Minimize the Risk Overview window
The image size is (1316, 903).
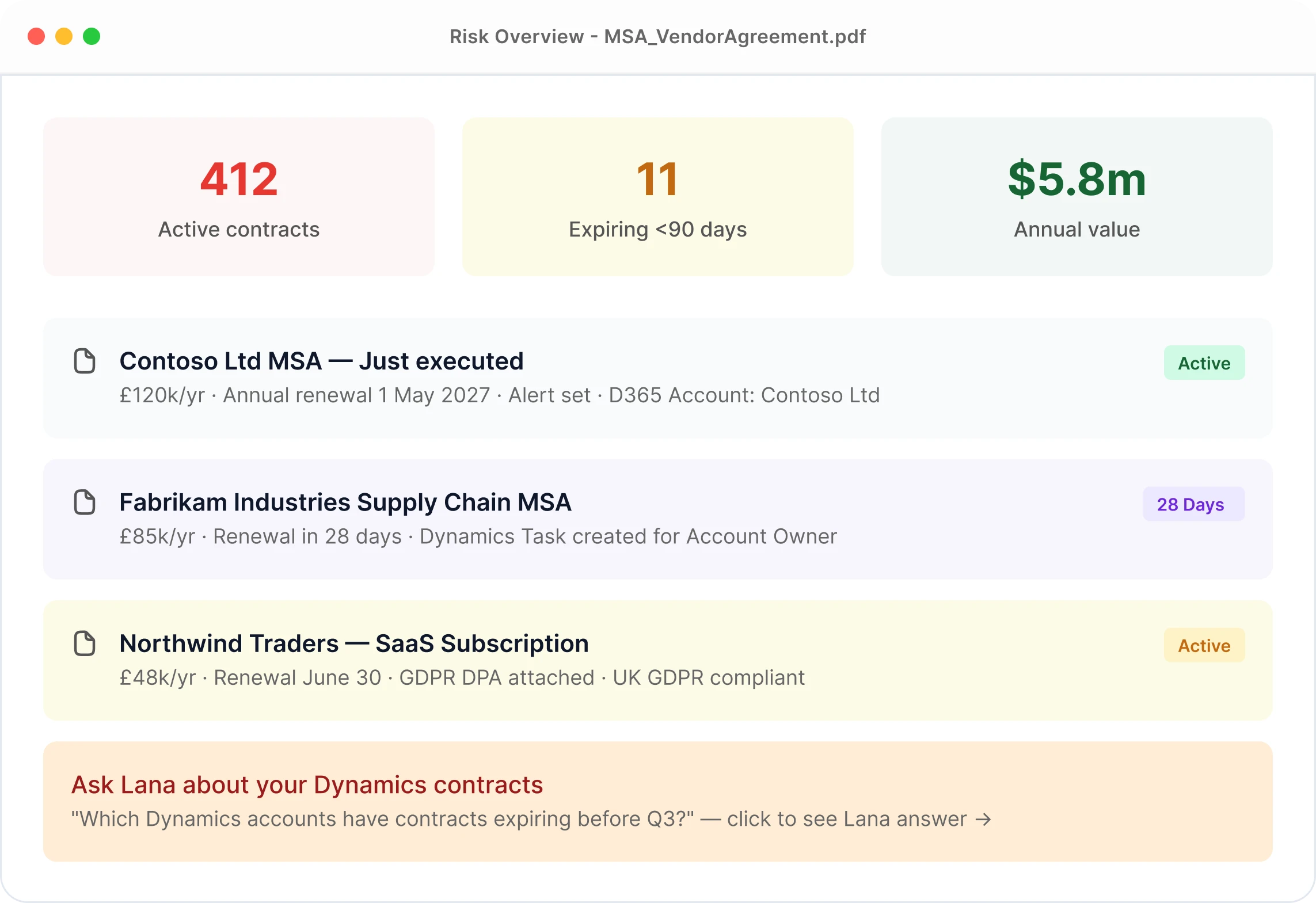click(x=64, y=36)
